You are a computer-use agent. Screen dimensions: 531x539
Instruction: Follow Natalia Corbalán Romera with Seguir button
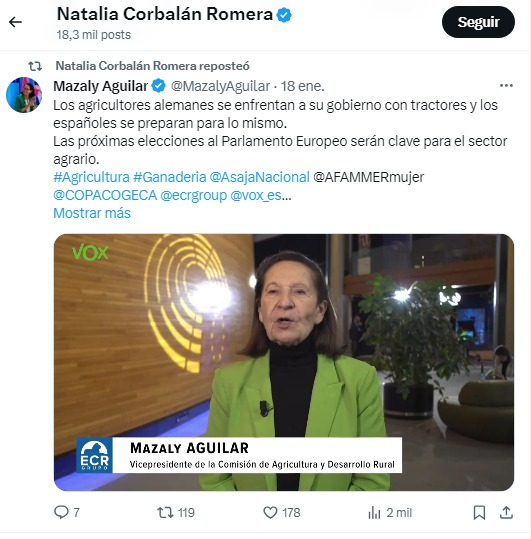pyautogui.click(x=478, y=22)
